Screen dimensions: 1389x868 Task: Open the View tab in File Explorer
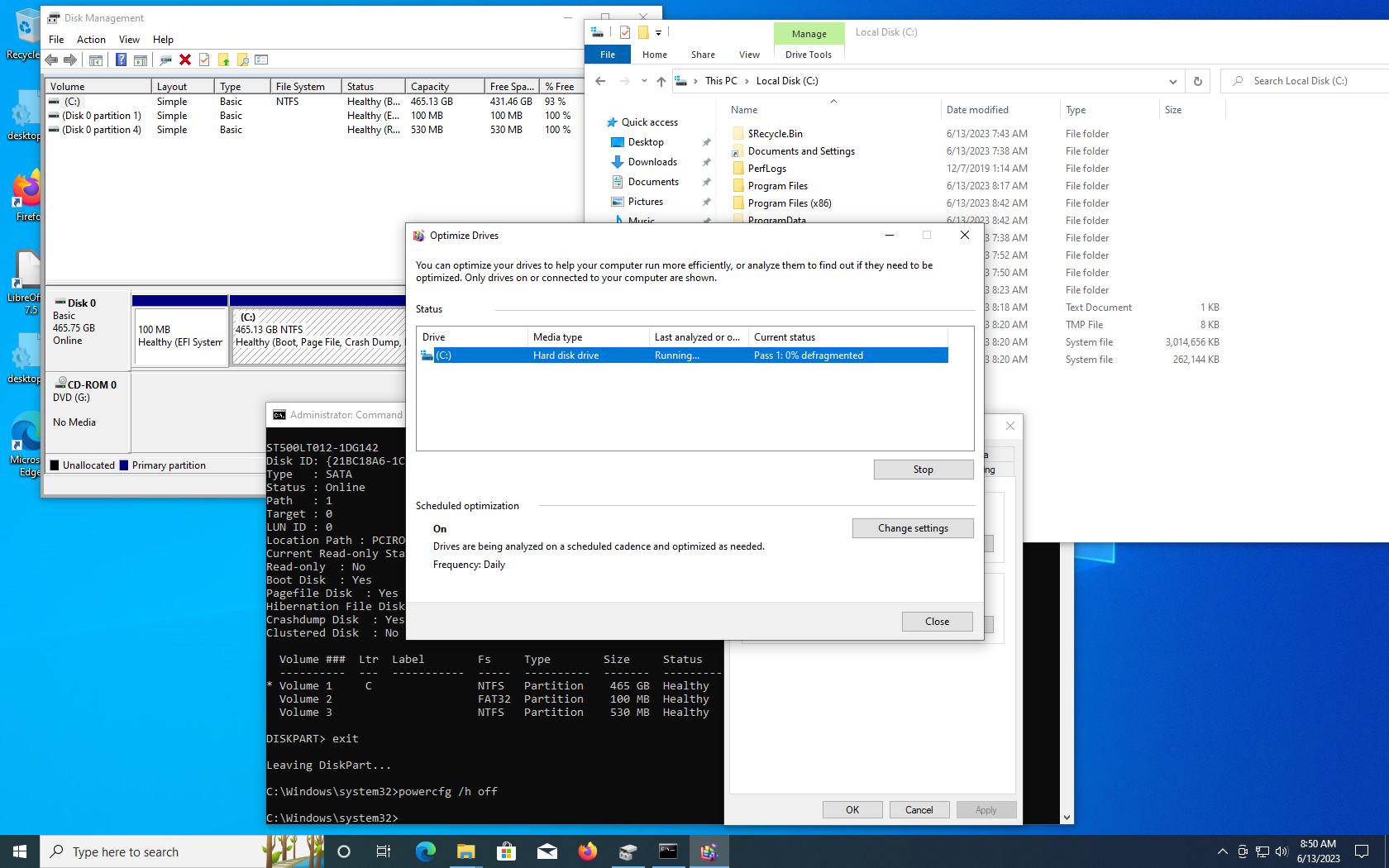[749, 55]
